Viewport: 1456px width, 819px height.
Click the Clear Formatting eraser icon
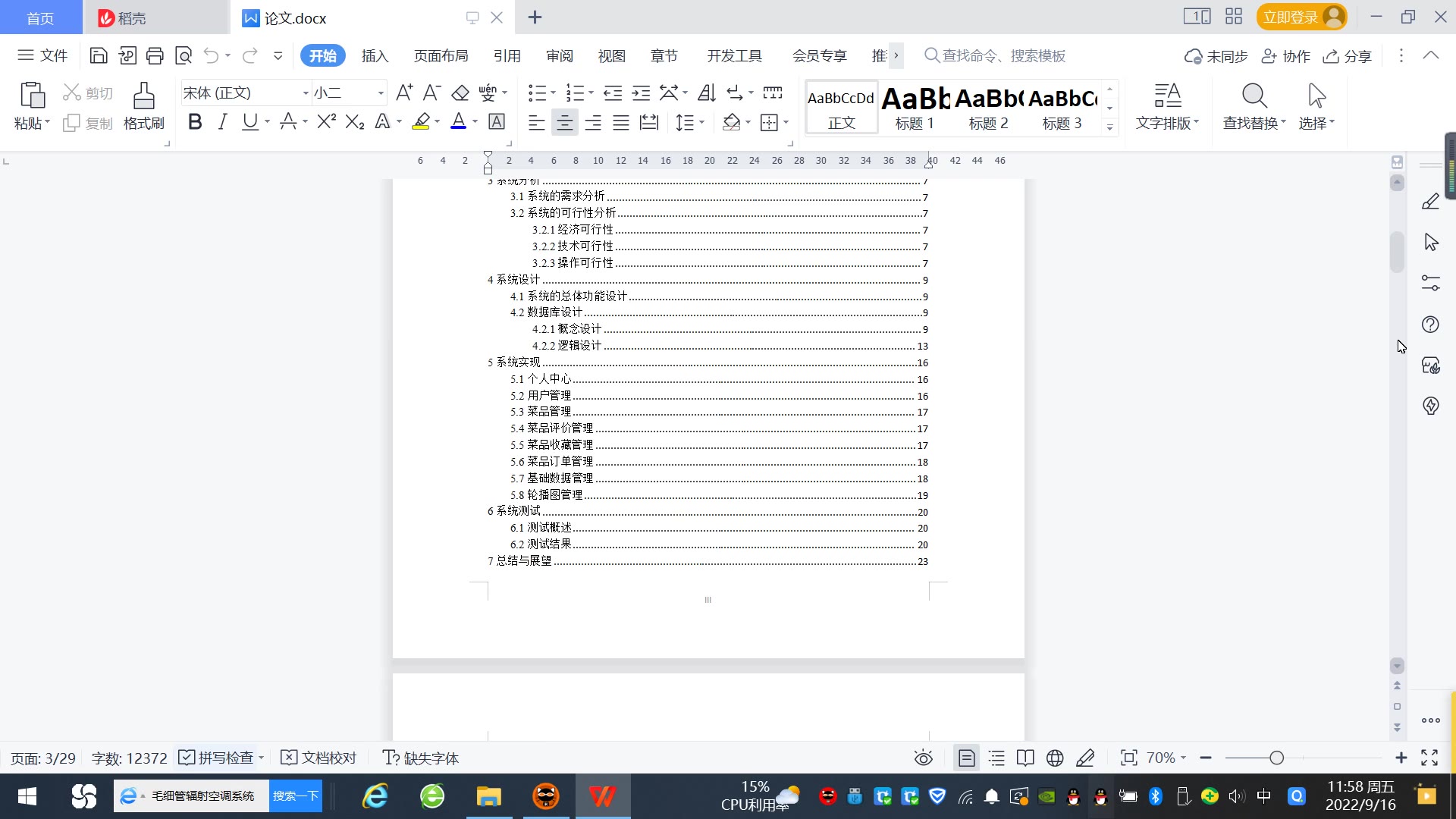click(x=460, y=93)
